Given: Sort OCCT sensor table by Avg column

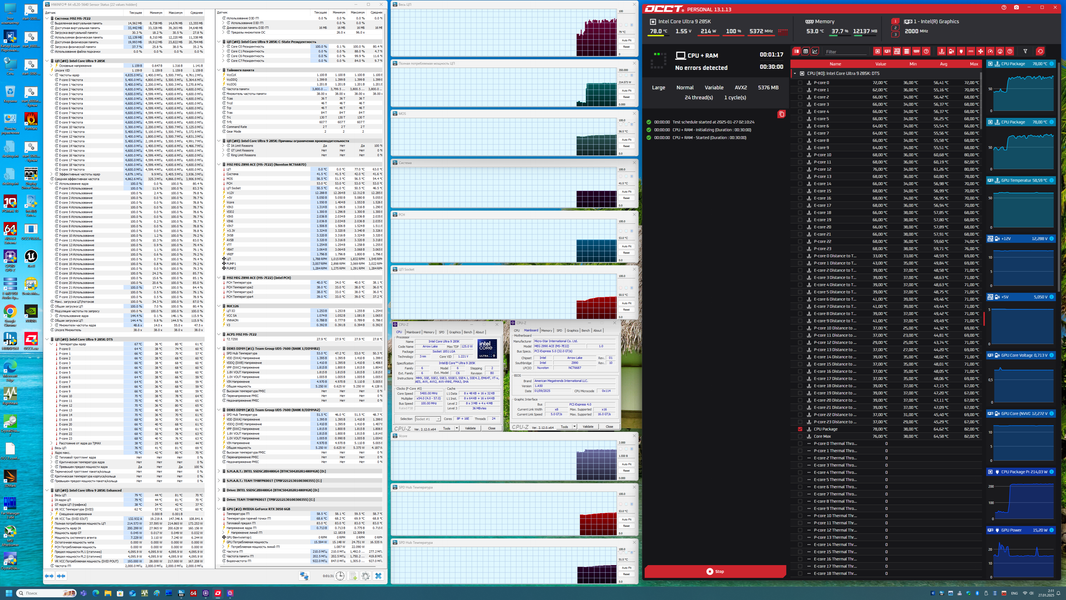Looking at the screenshot, I should (x=944, y=64).
